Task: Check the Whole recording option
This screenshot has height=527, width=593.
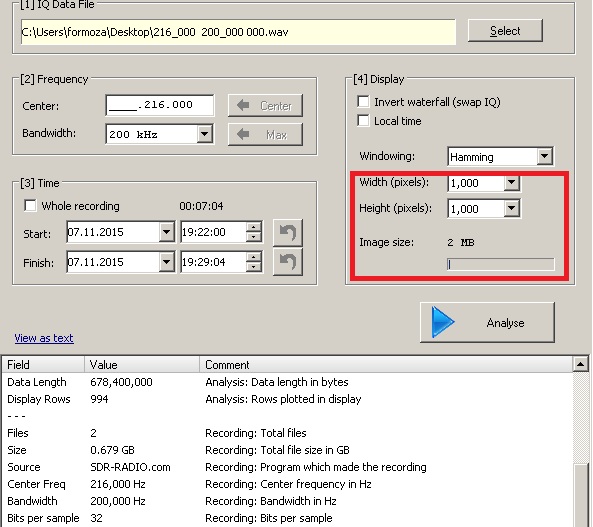Action: click(30, 206)
